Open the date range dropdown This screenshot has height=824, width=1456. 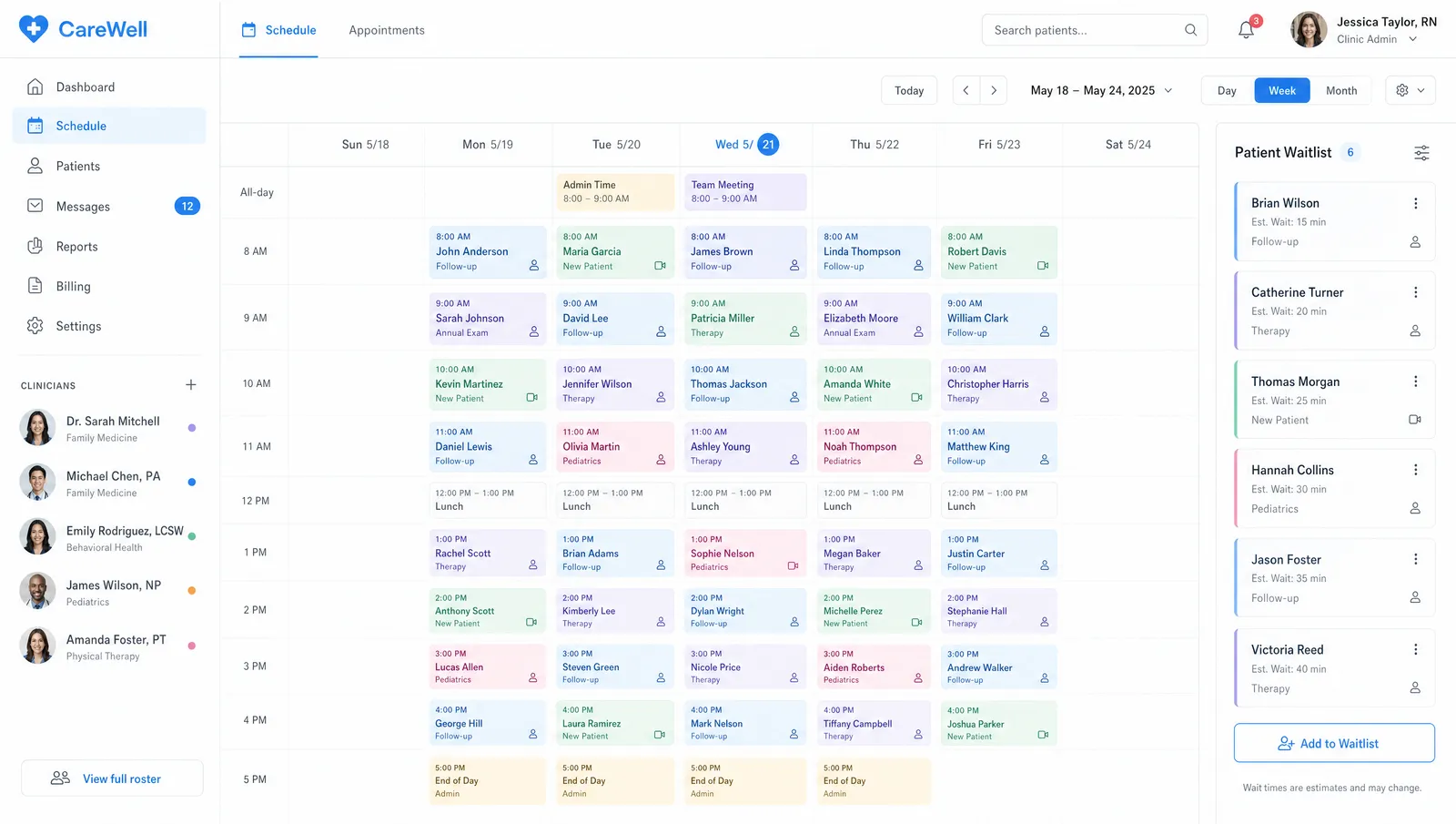coord(1101,90)
